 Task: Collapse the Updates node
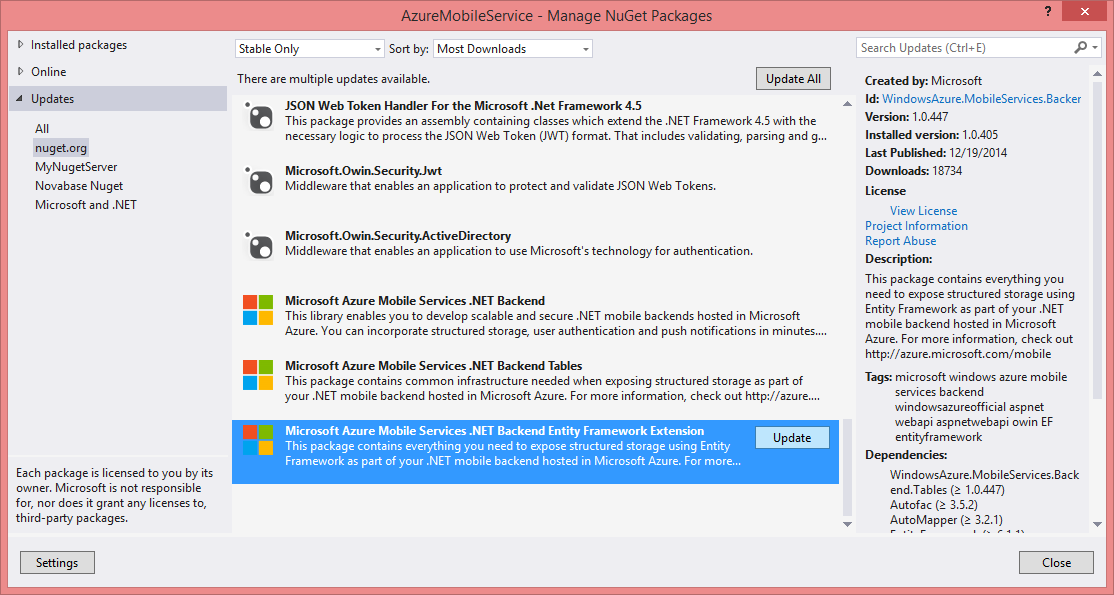(x=19, y=99)
